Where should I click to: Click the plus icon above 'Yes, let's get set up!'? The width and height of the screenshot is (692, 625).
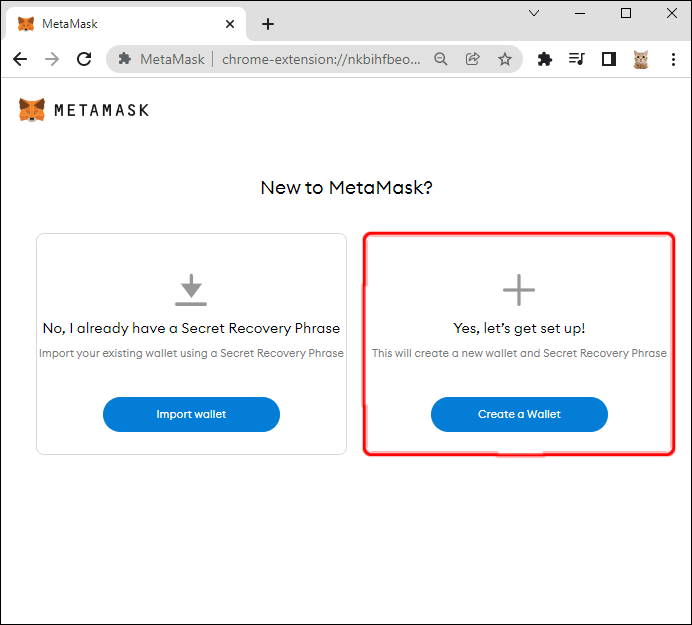click(x=519, y=290)
